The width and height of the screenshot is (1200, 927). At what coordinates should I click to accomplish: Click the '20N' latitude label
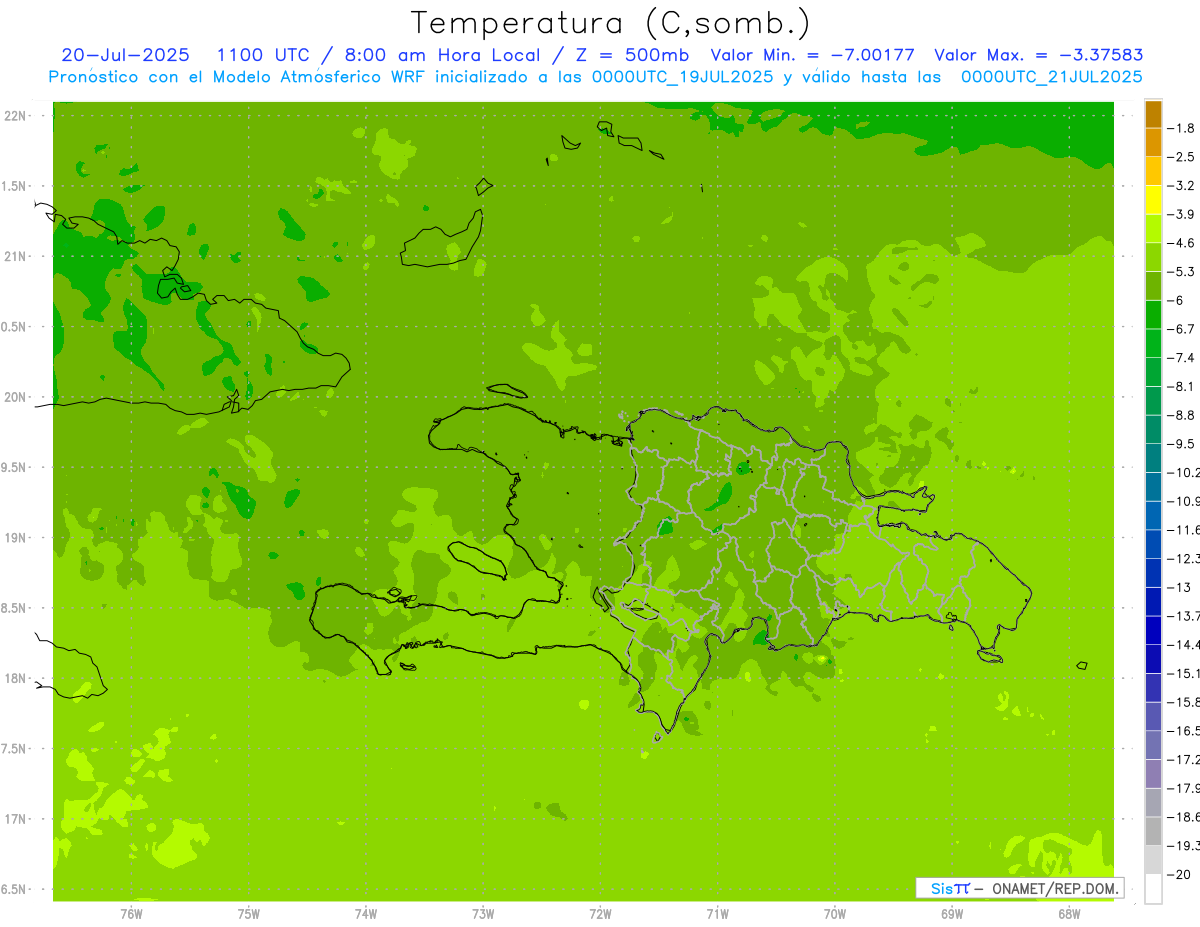click(16, 398)
